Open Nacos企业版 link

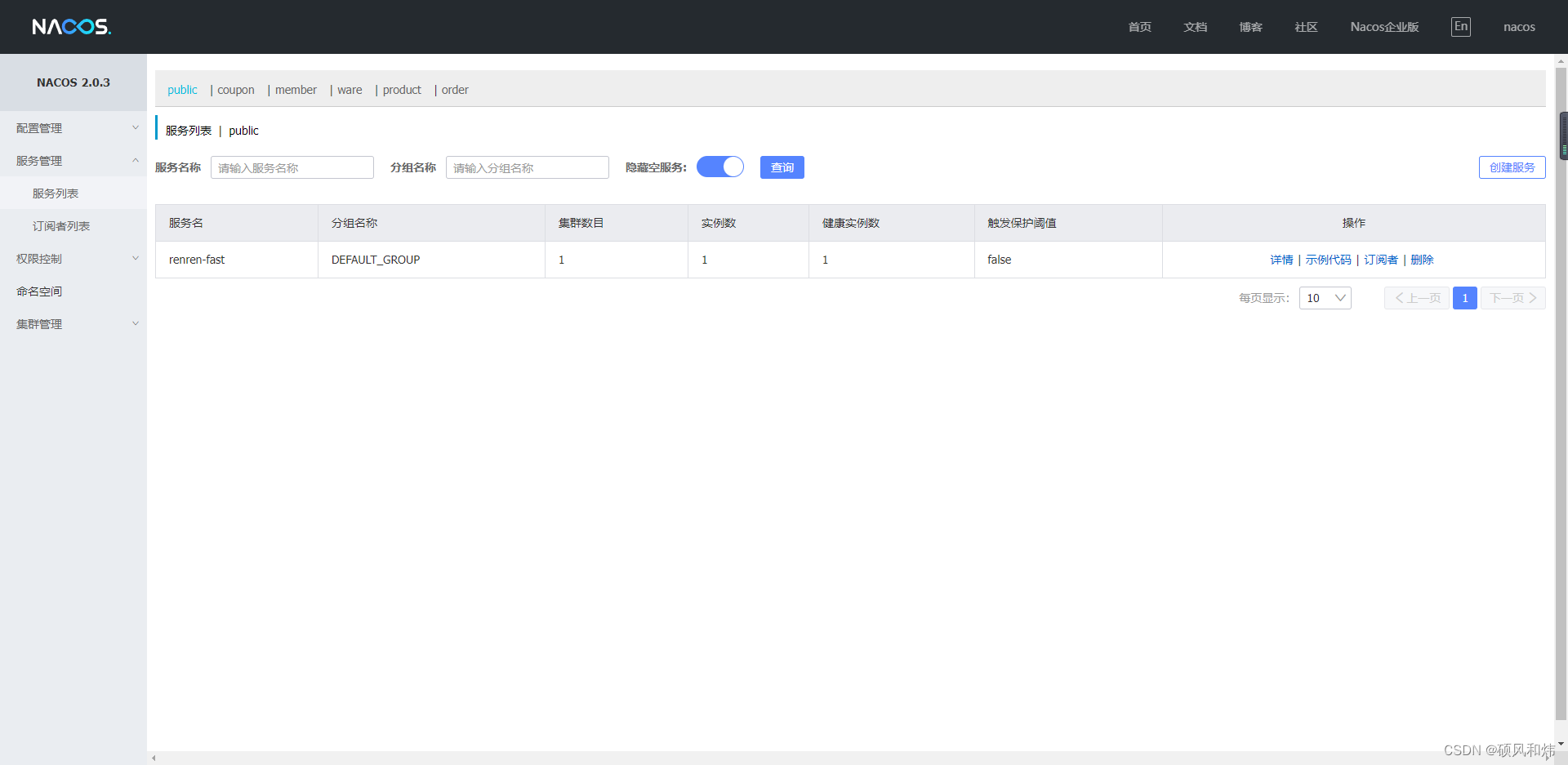(x=1384, y=27)
